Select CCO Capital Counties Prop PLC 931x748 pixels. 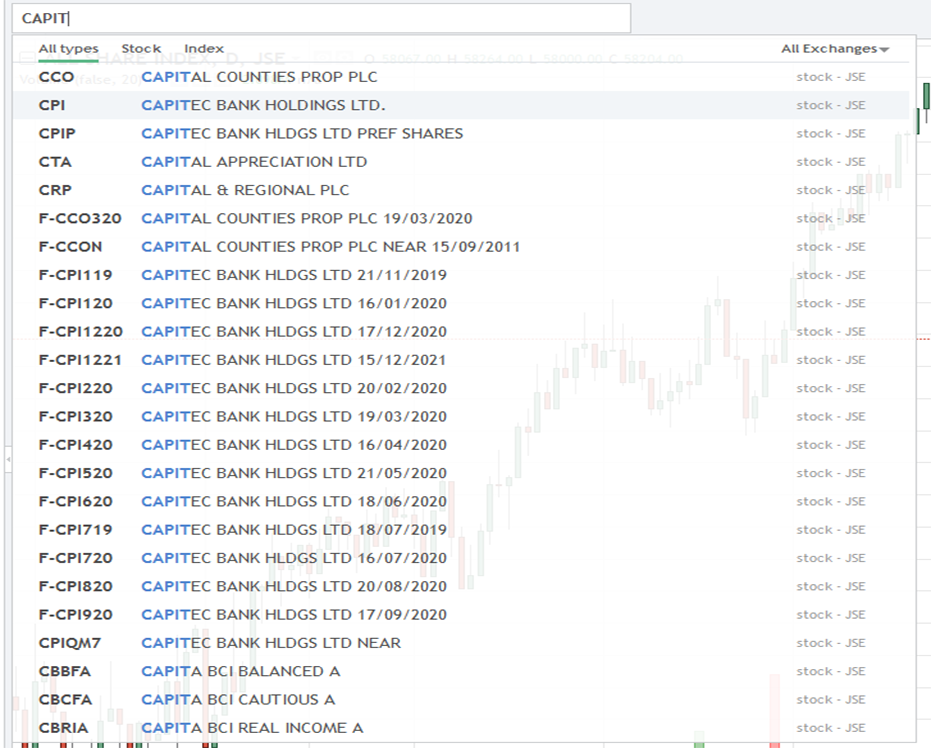(x=461, y=77)
